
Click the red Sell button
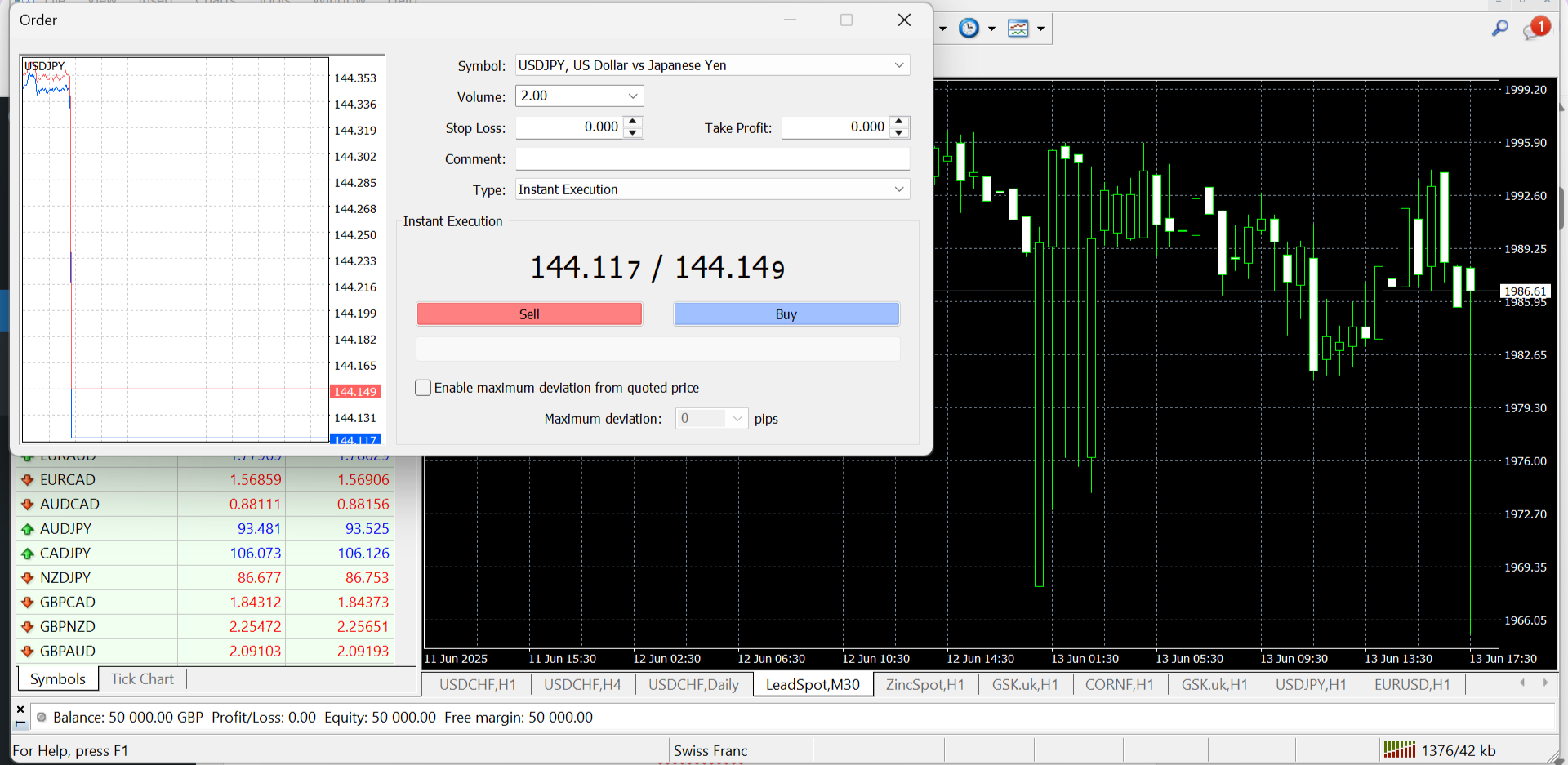(x=529, y=314)
